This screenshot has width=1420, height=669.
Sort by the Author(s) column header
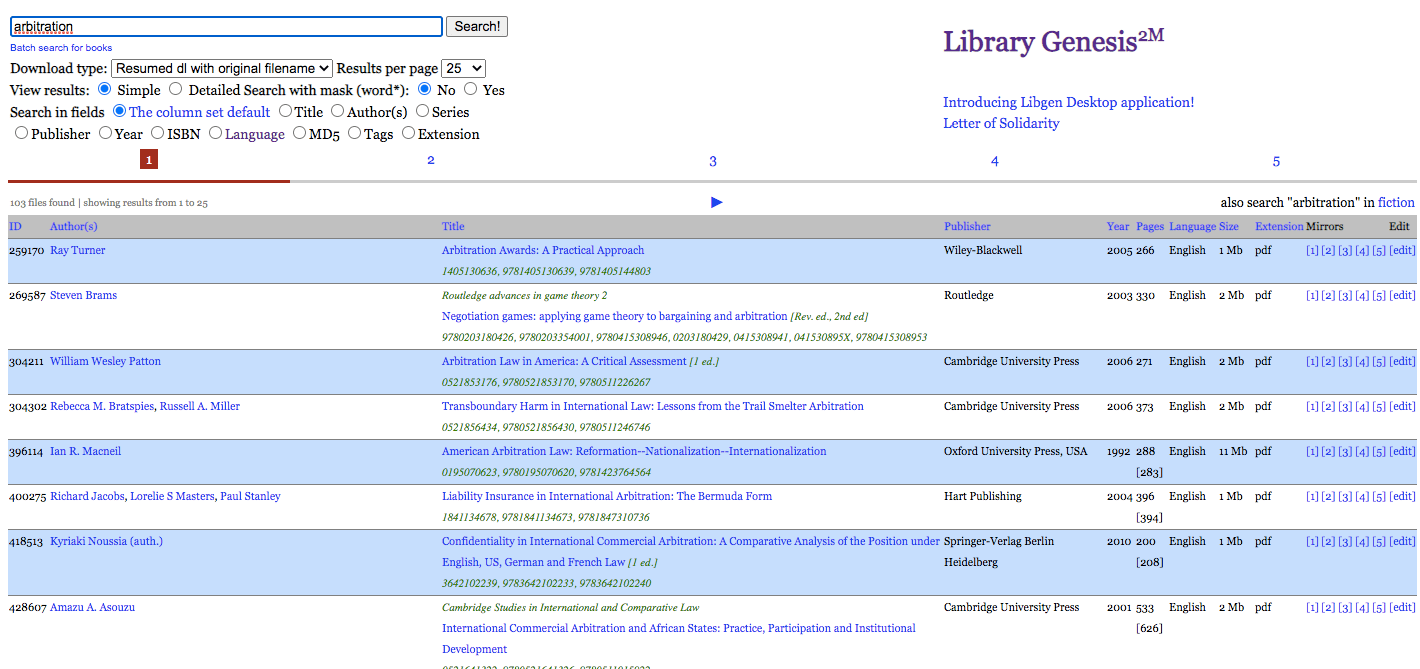pos(74,226)
